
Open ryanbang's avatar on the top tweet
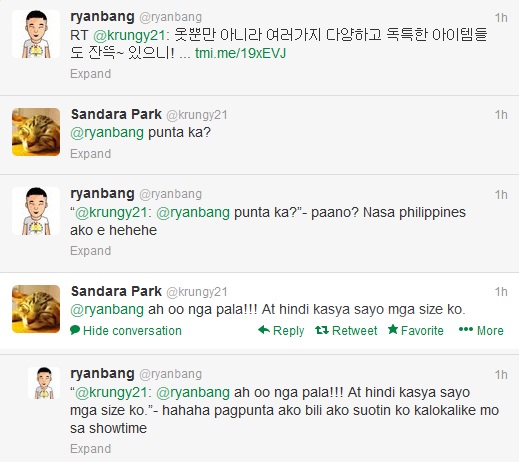36,34
